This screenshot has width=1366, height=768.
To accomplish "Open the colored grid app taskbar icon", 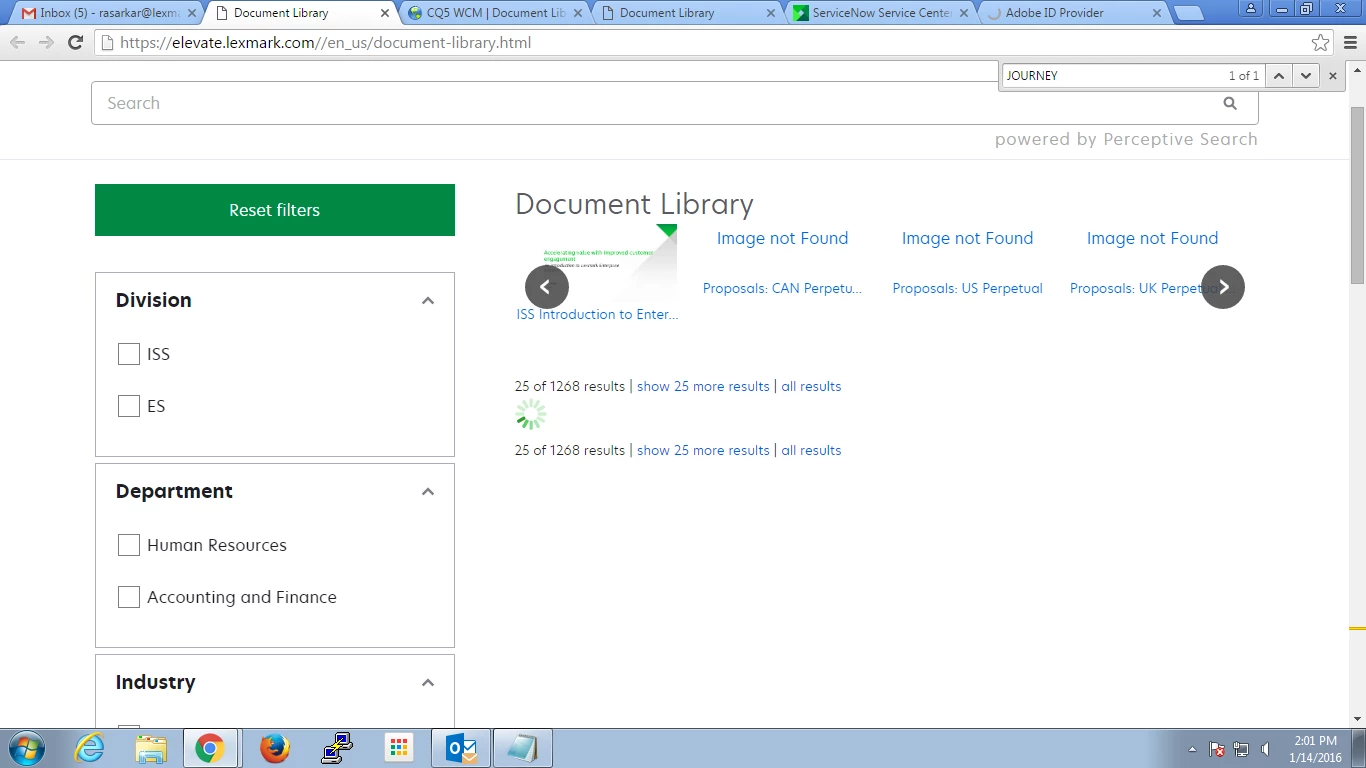I will tap(399, 748).
